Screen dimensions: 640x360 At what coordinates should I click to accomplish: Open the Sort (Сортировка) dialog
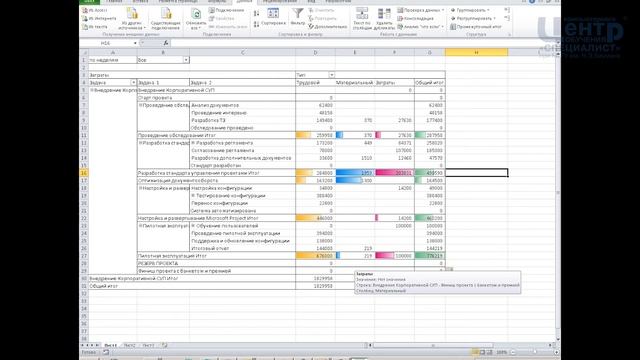[x=273, y=17]
